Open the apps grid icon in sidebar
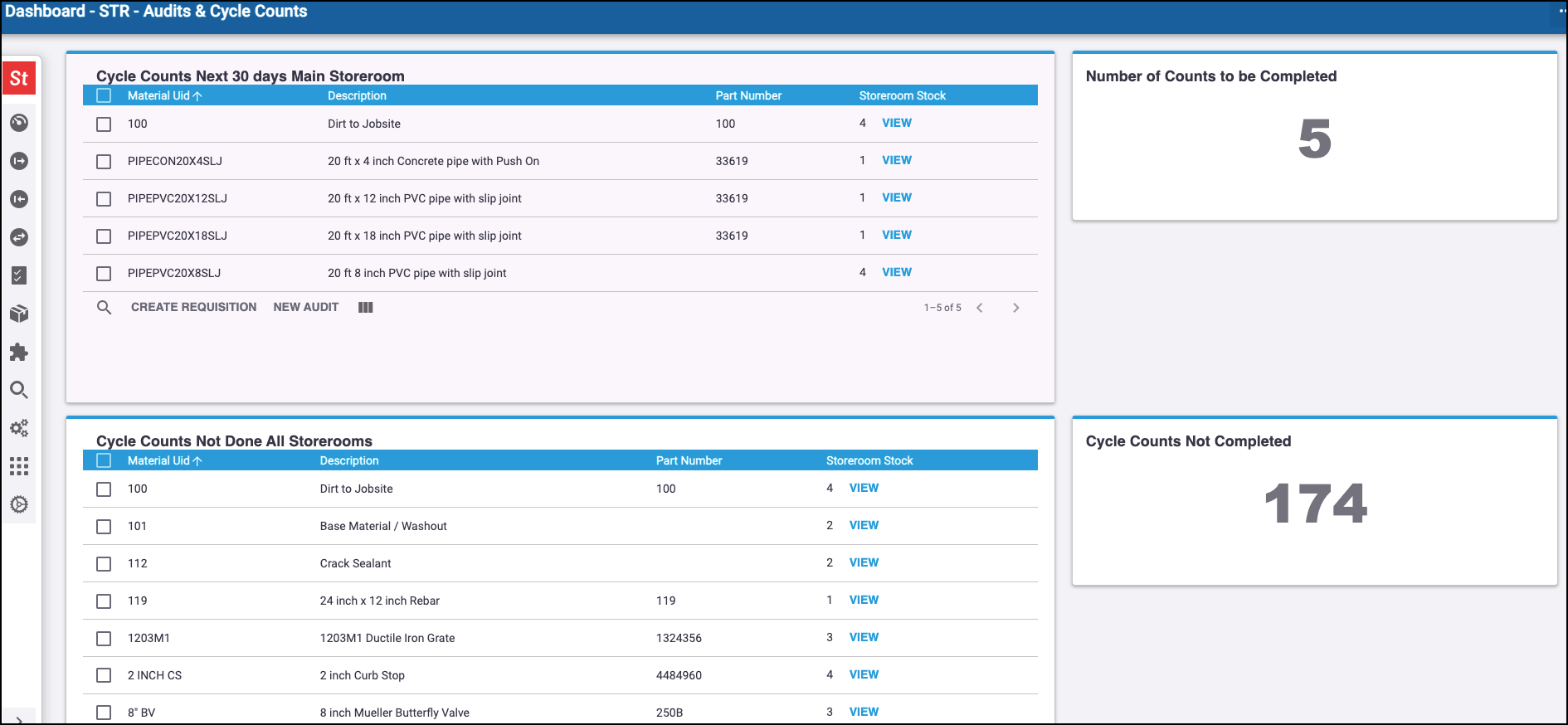Viewport: 1568px width, 725px height. [x=19, y=466]
